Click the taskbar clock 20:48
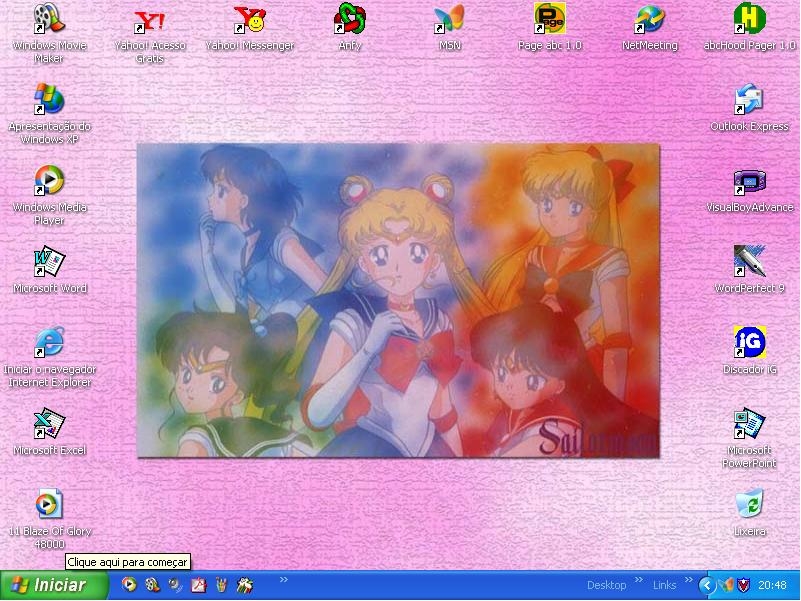Screen dimensions: 801x601 coord(772,585)
